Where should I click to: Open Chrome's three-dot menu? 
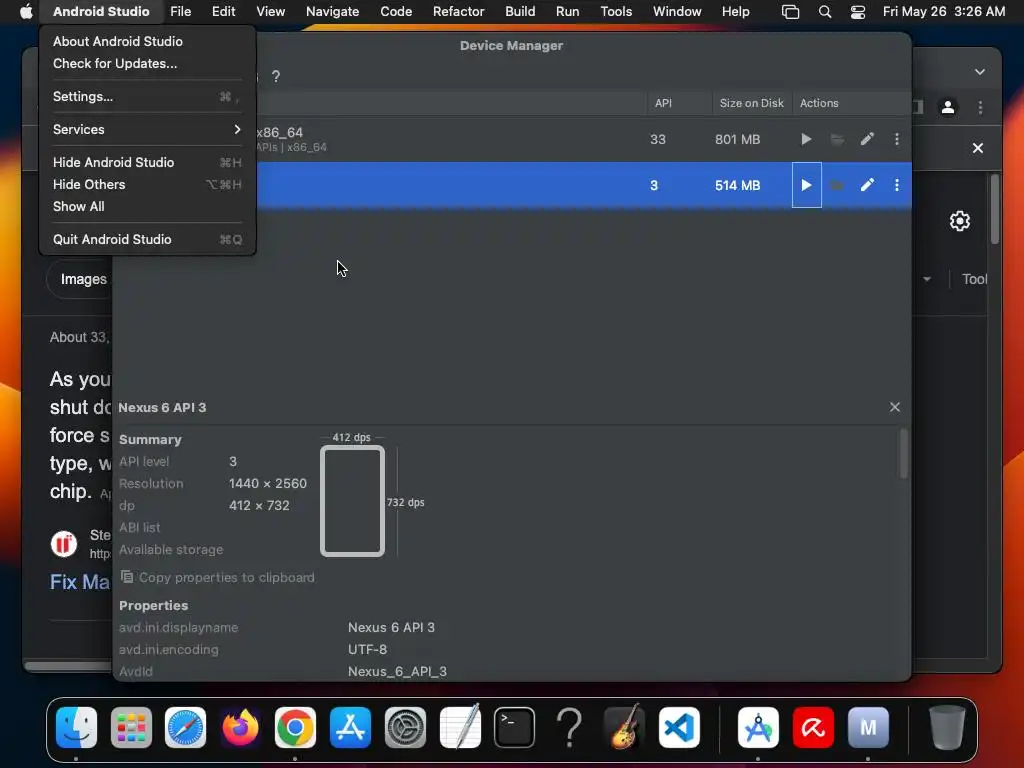pos(980,107)
